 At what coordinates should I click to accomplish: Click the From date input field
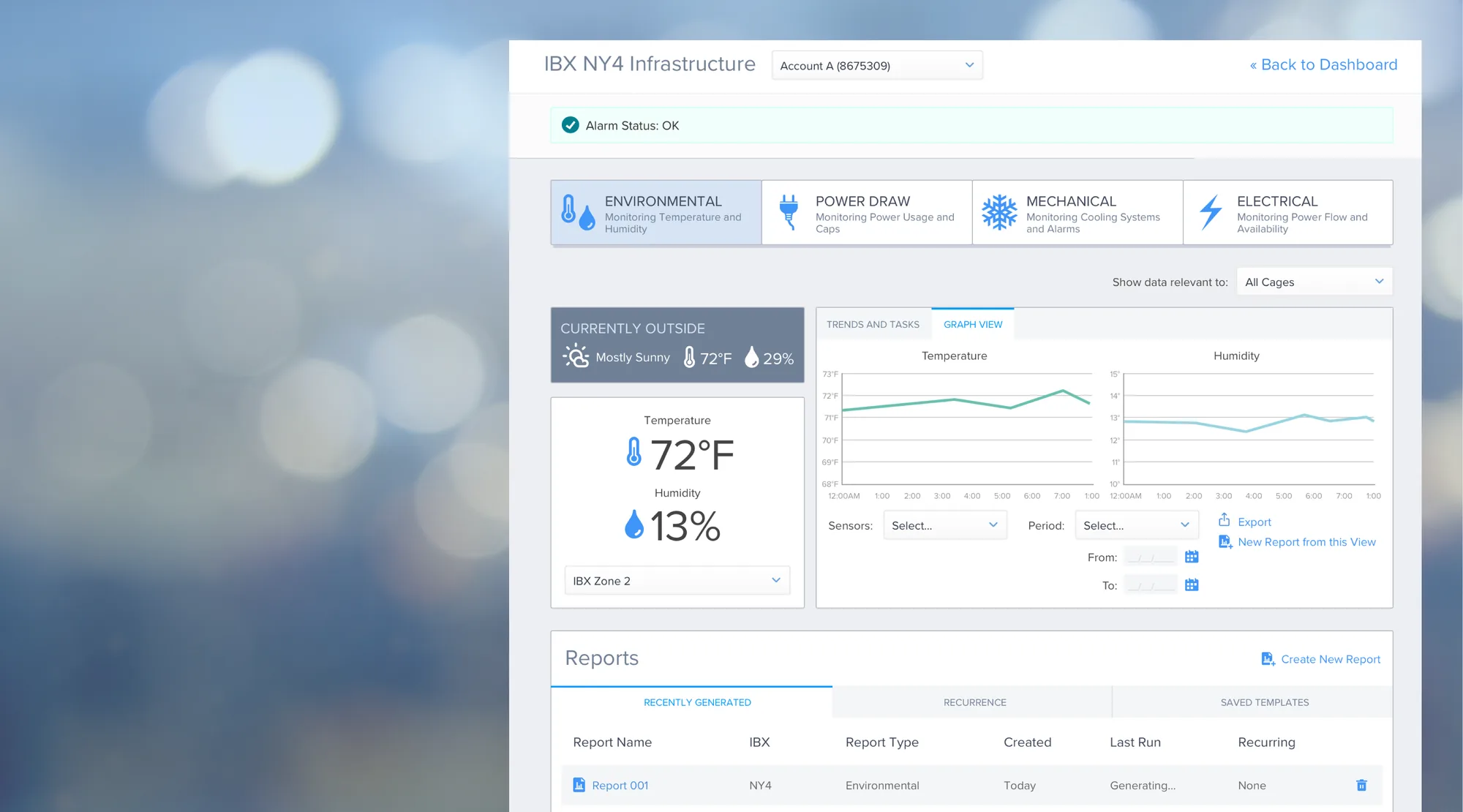(x=1151, y=557)
